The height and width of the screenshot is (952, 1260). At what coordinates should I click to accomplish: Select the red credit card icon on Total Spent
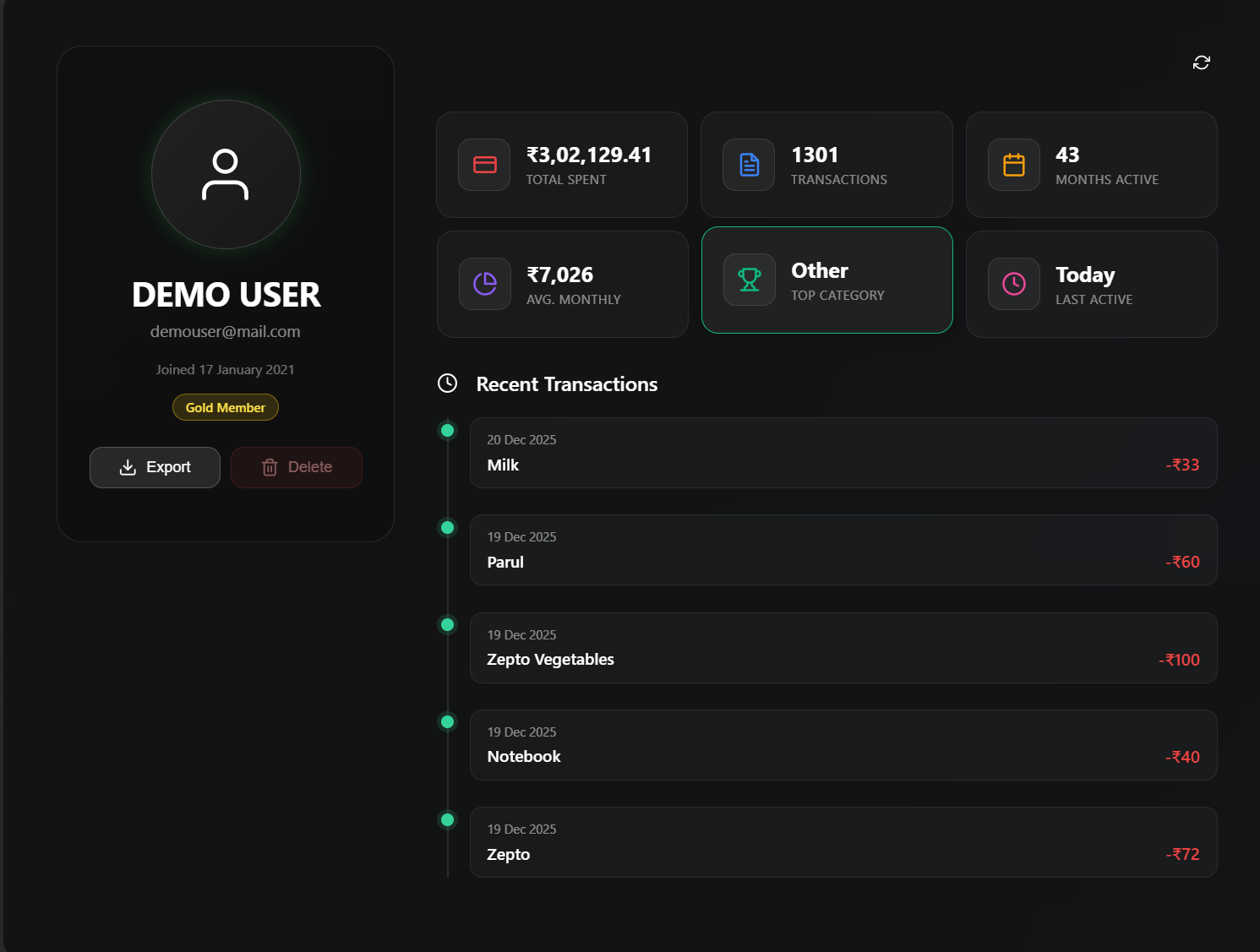point(483,165)
